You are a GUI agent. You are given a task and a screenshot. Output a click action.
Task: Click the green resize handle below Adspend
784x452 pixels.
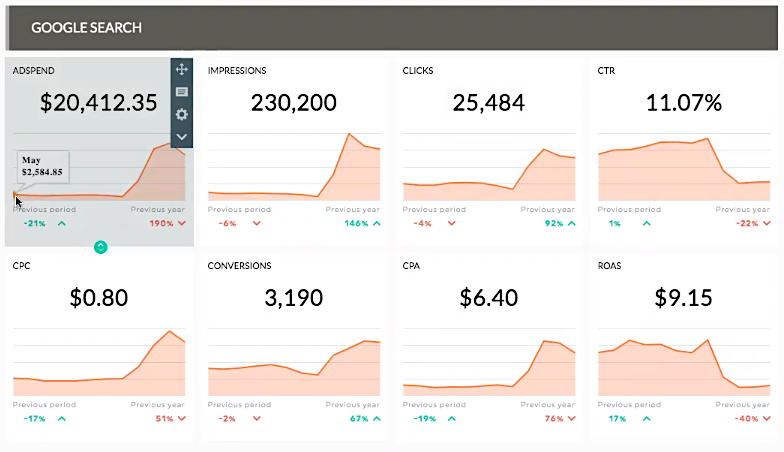(x=100, y=246)
